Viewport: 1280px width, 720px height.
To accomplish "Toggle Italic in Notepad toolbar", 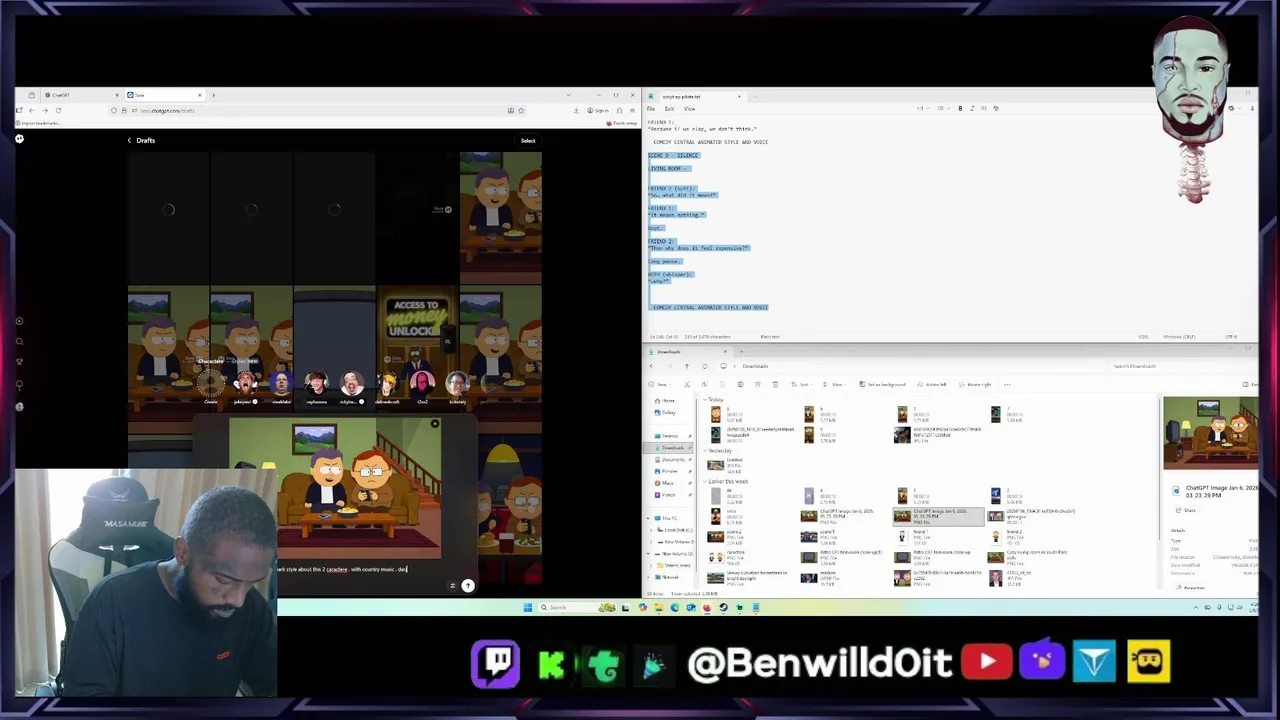I will tap(972, 108).
